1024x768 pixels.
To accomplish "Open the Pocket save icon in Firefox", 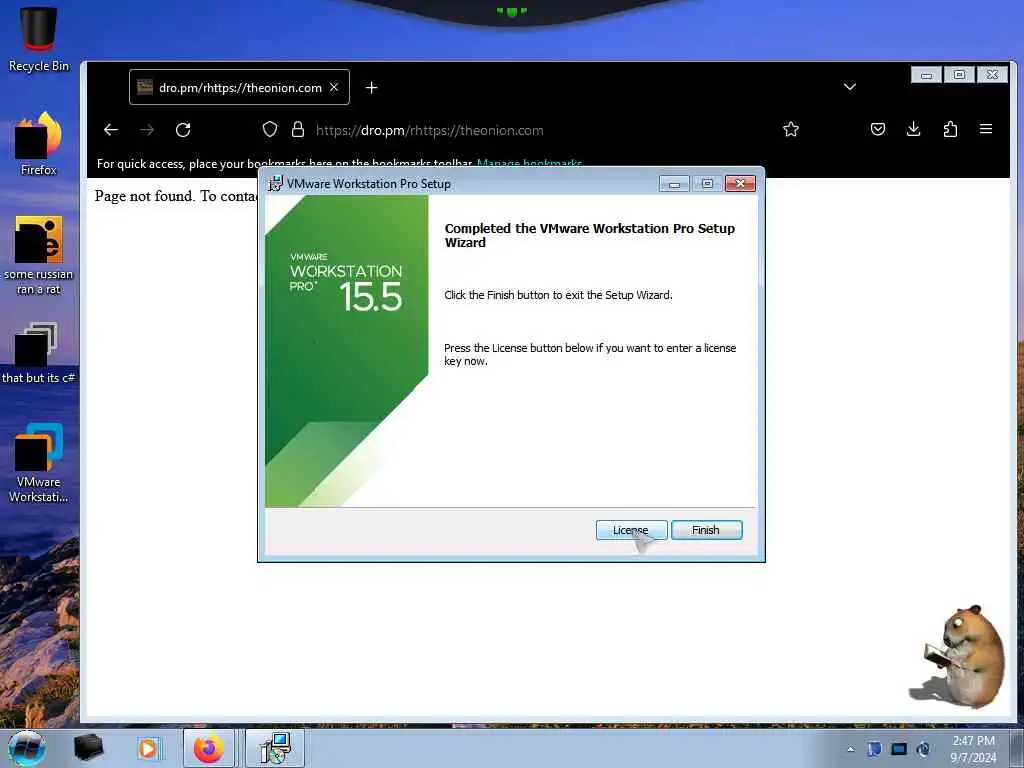I will click(878, 129).
